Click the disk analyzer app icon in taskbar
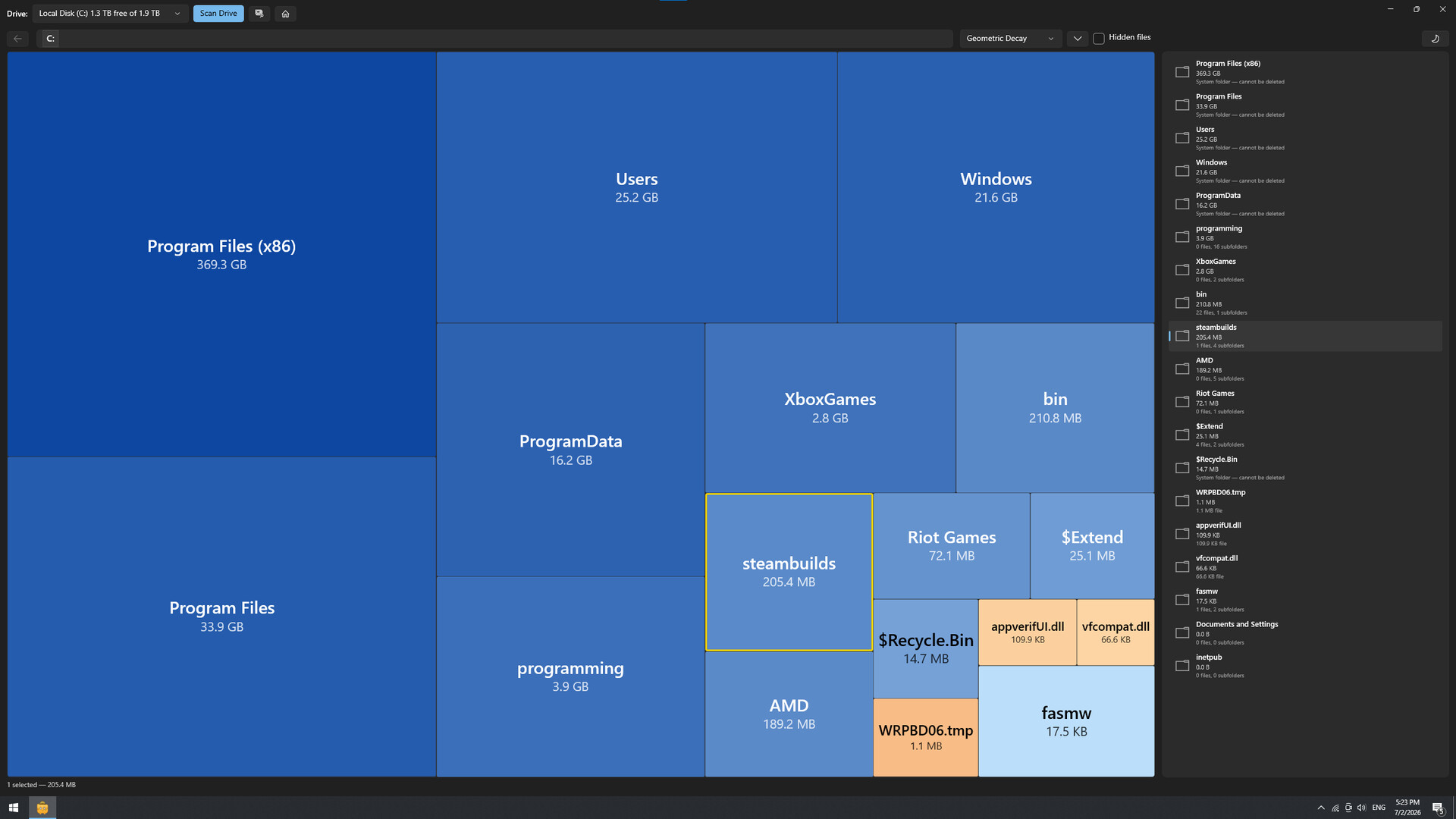Screen dimensions: 1456x819 coord(42,808)
